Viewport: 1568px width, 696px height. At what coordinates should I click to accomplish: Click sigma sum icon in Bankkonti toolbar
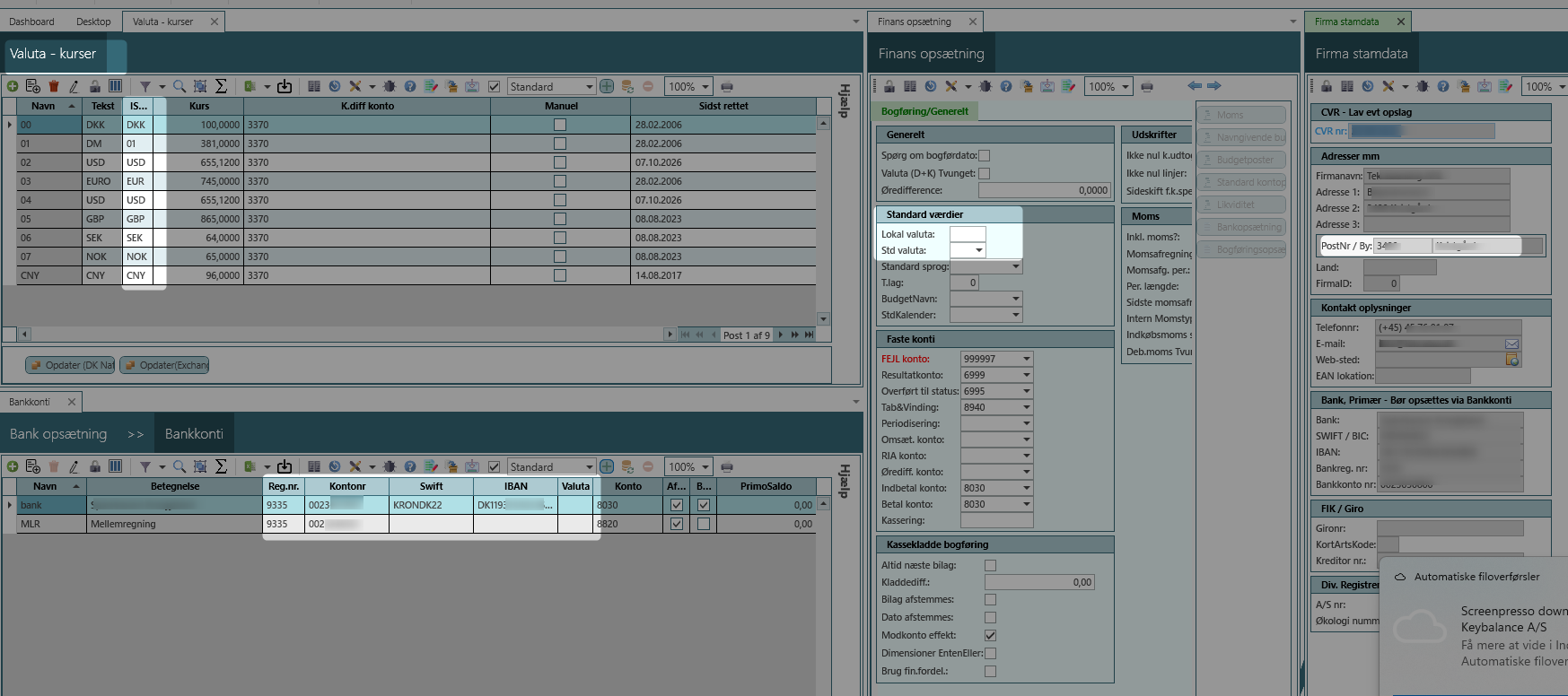(221, 466)
